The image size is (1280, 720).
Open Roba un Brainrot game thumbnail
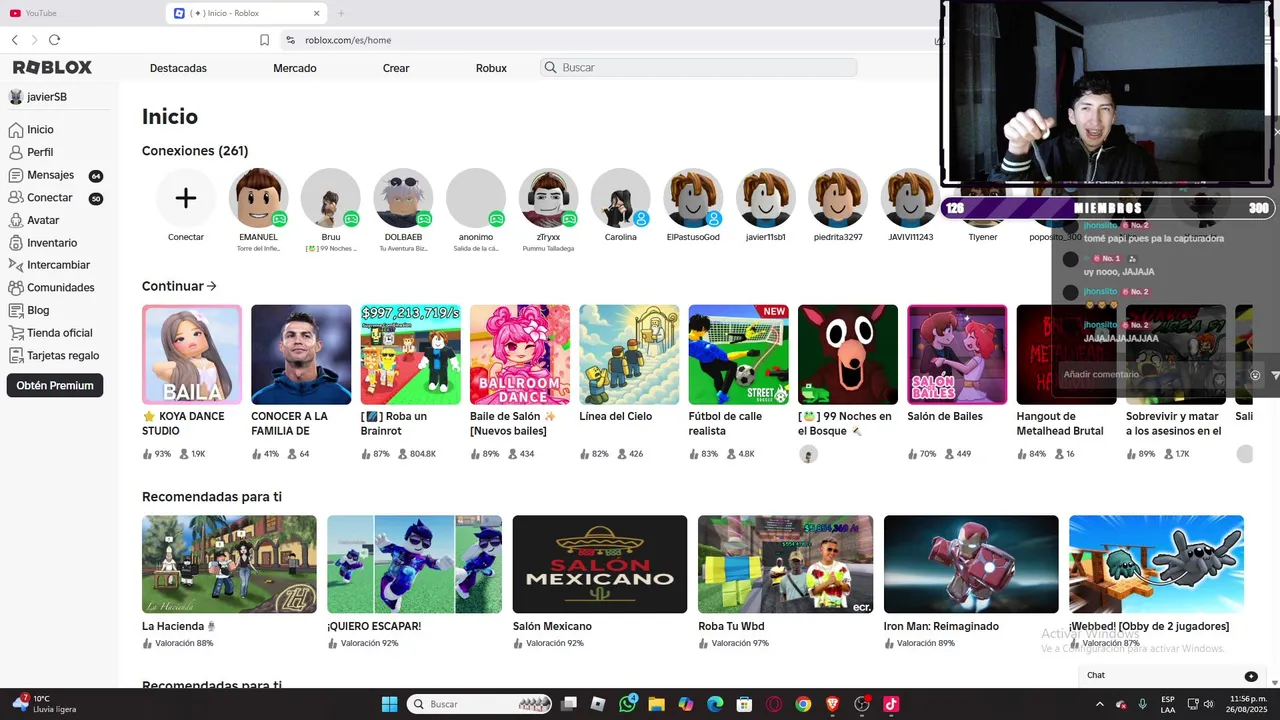(410, 354)
